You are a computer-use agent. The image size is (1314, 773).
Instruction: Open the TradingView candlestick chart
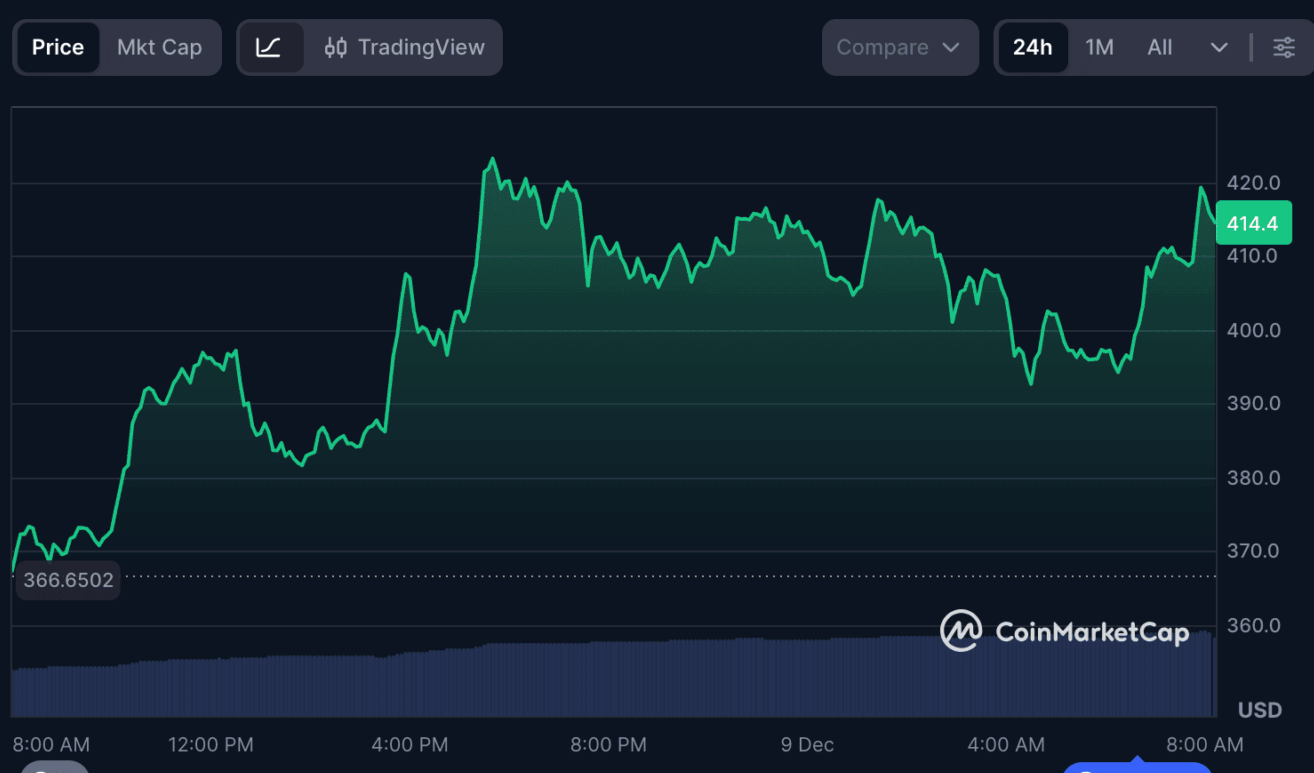[x=405, y=47]
